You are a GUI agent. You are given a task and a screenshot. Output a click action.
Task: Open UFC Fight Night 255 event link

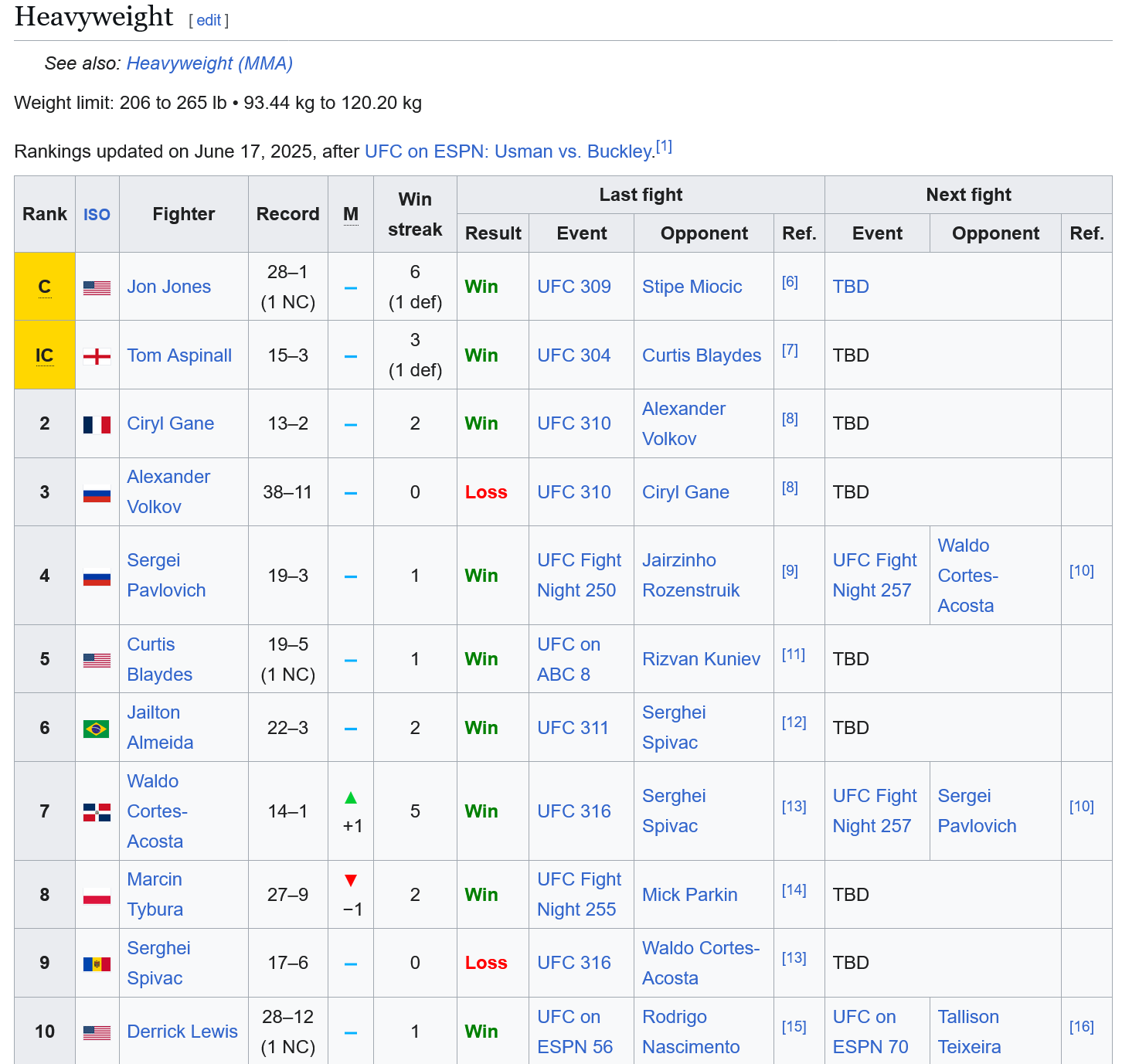(579, 894)
